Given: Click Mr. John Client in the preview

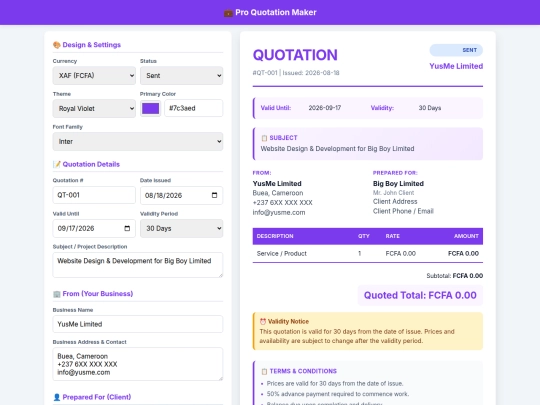Looking at the screenshot, I should click(x=393, y=193).
